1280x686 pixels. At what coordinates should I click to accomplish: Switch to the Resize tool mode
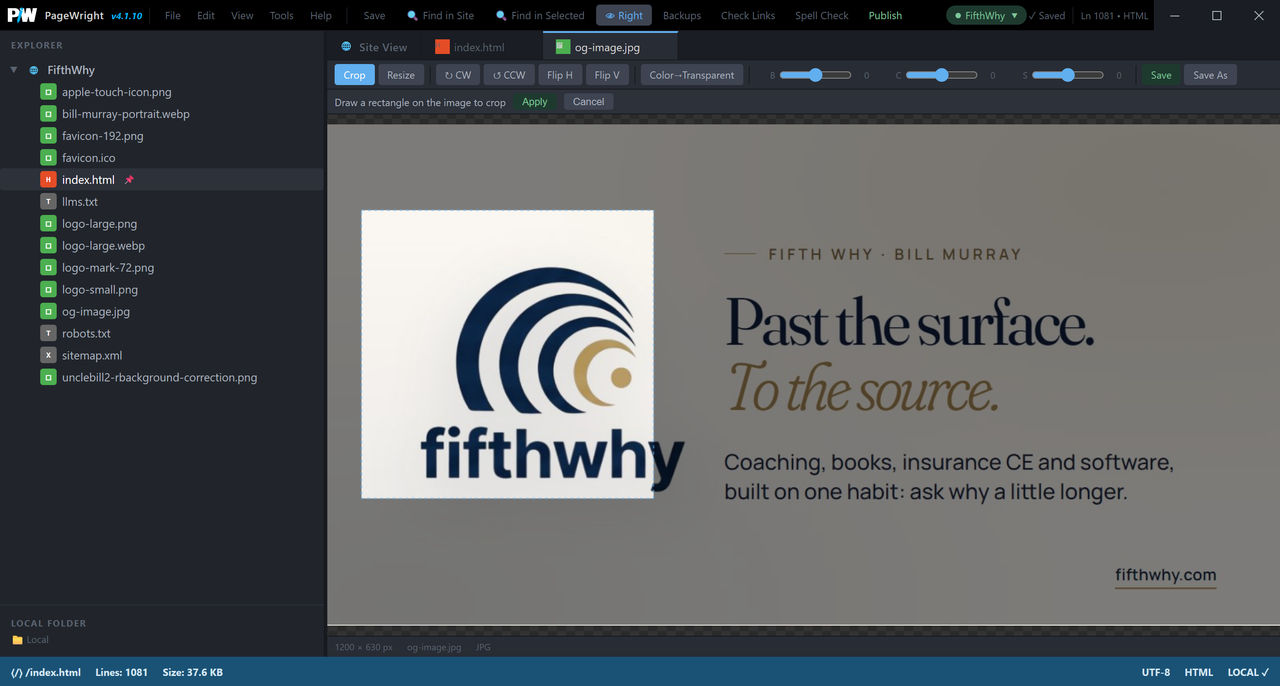click(x=401, y=75)
